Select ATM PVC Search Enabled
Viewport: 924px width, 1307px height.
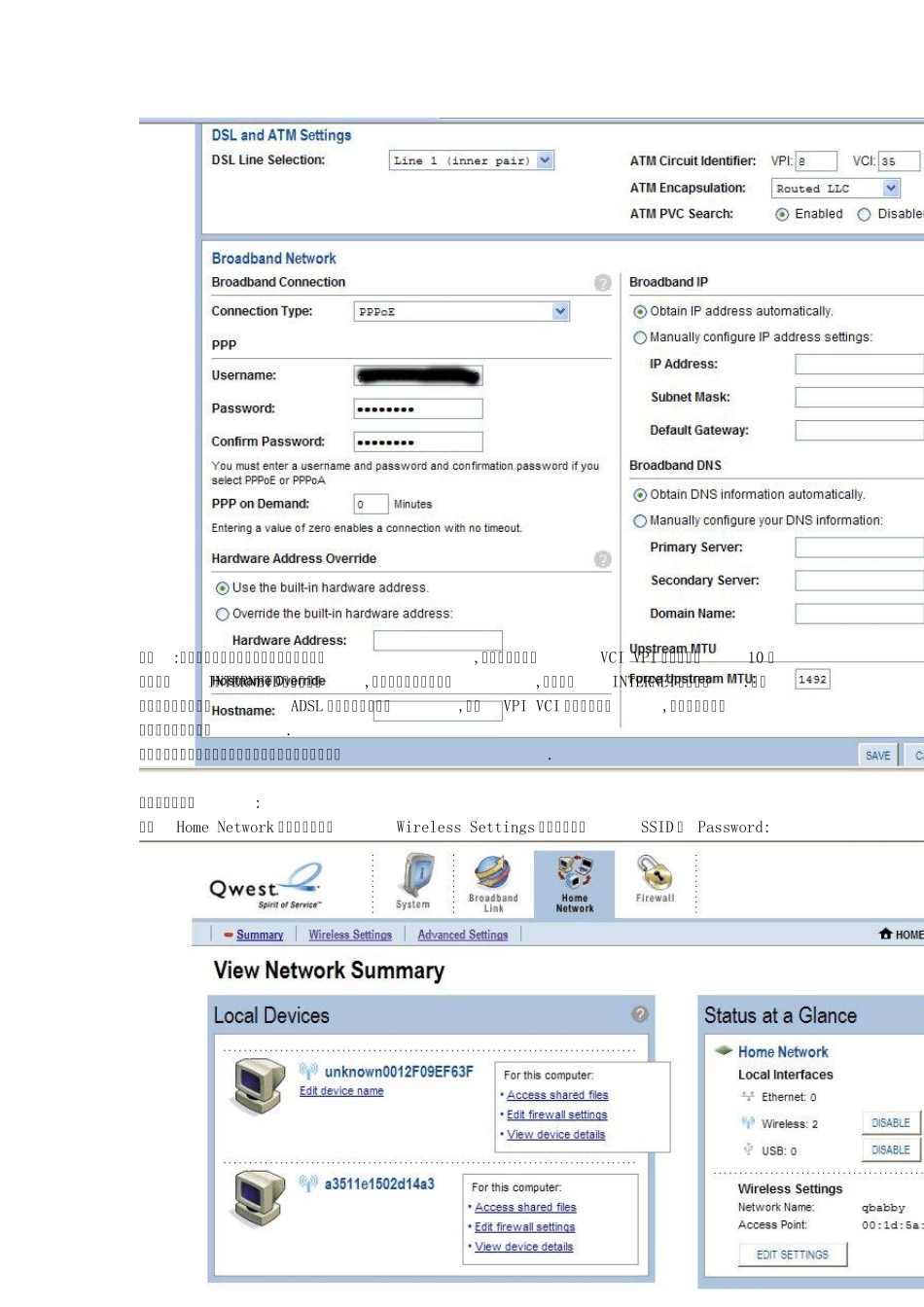click(x=782, y=215)
